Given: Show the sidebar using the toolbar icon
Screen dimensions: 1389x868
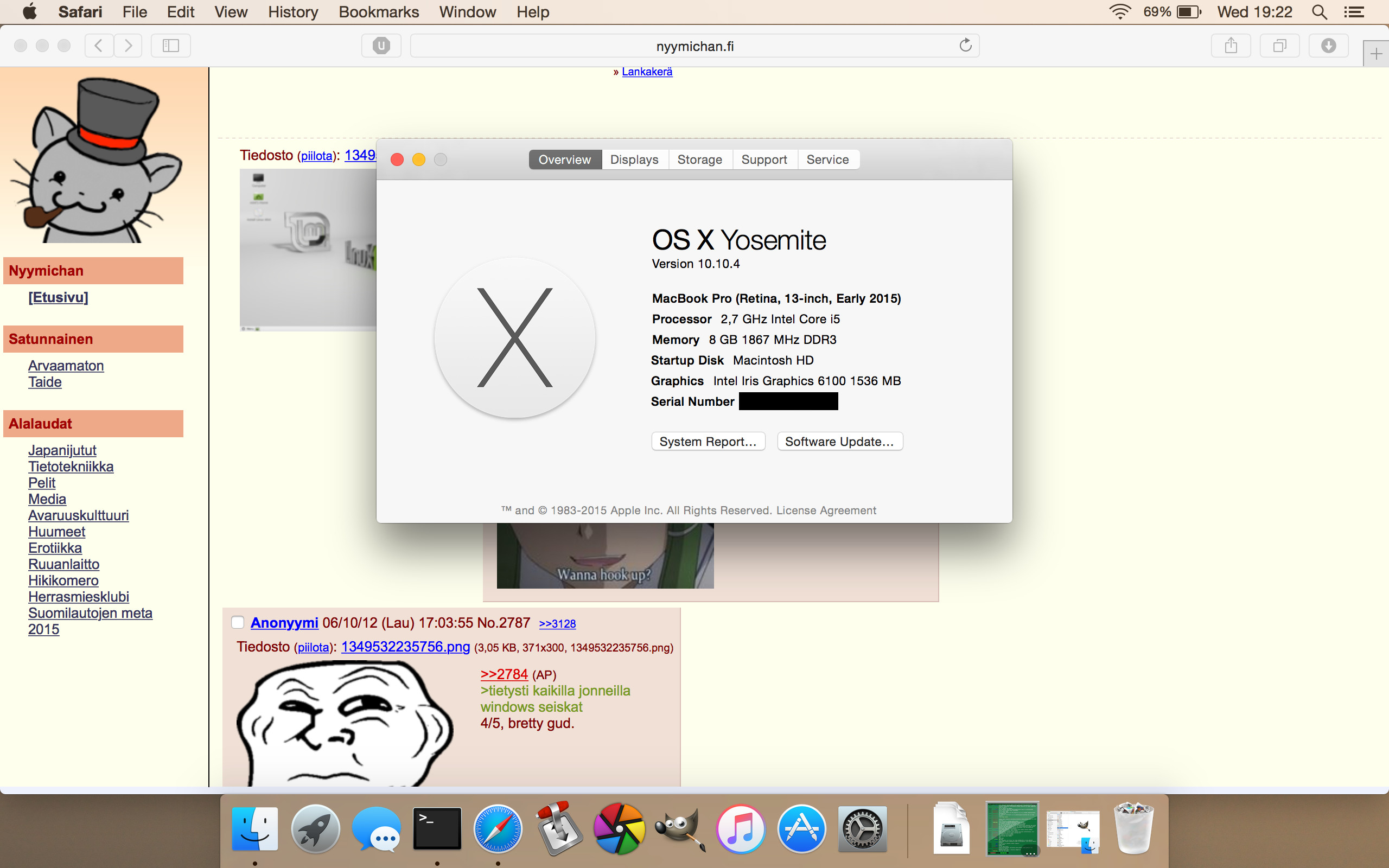Looking at the screenshot, I should [x=170, y=46].
